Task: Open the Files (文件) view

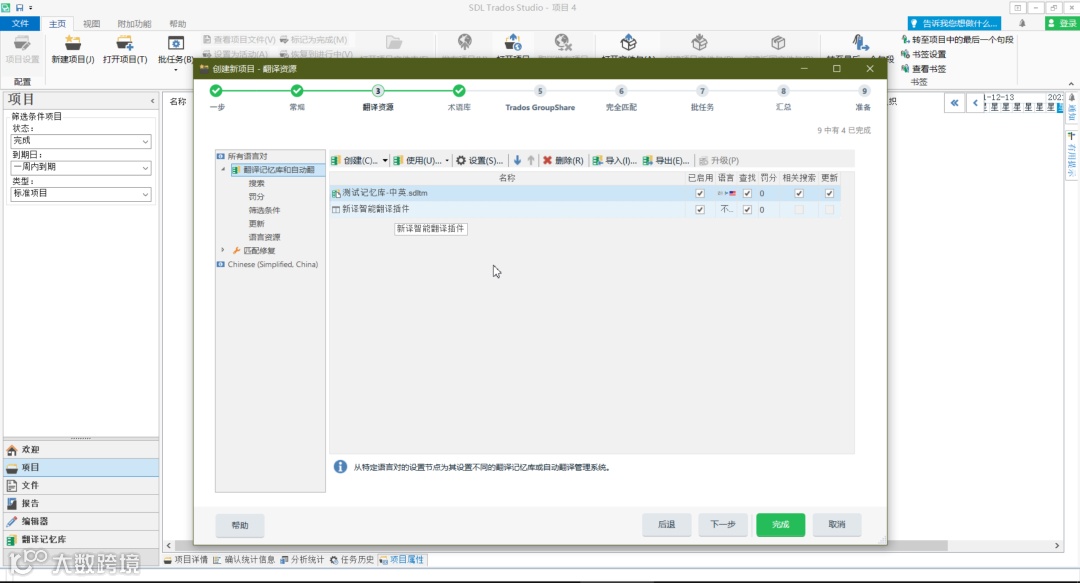Action: click(81, 485)
